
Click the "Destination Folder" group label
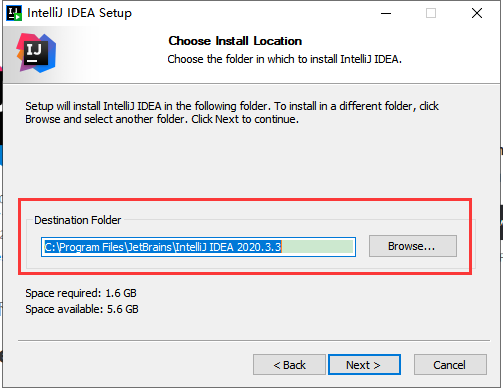pos(78,220)
